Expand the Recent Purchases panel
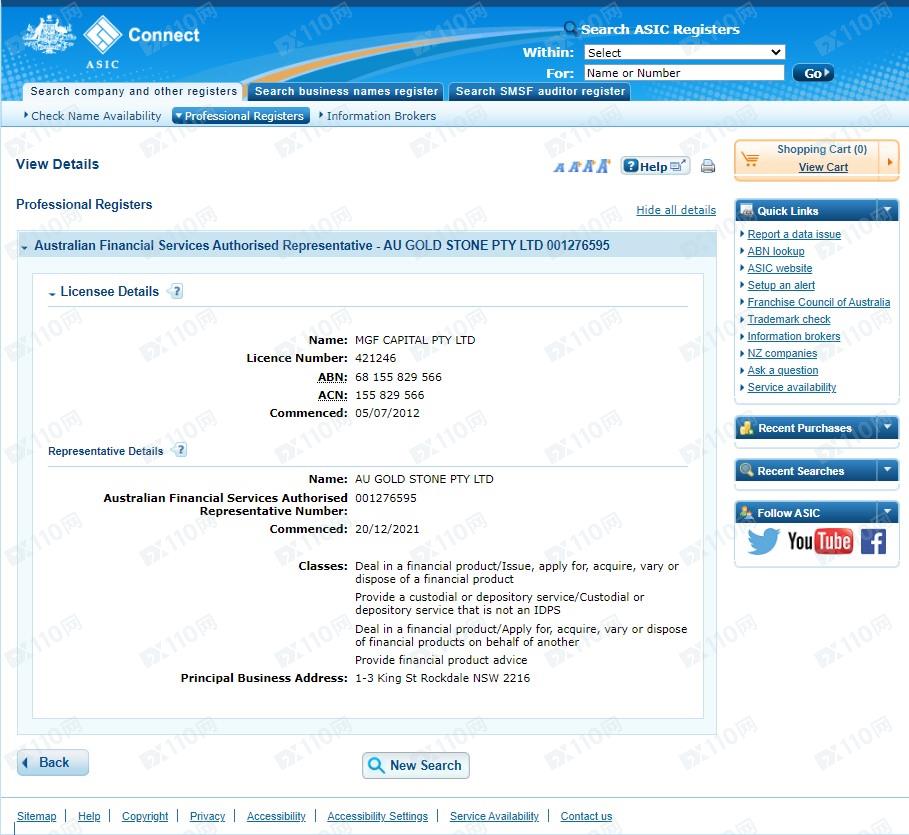The image size is (909, 835). [x=887, y=428]
